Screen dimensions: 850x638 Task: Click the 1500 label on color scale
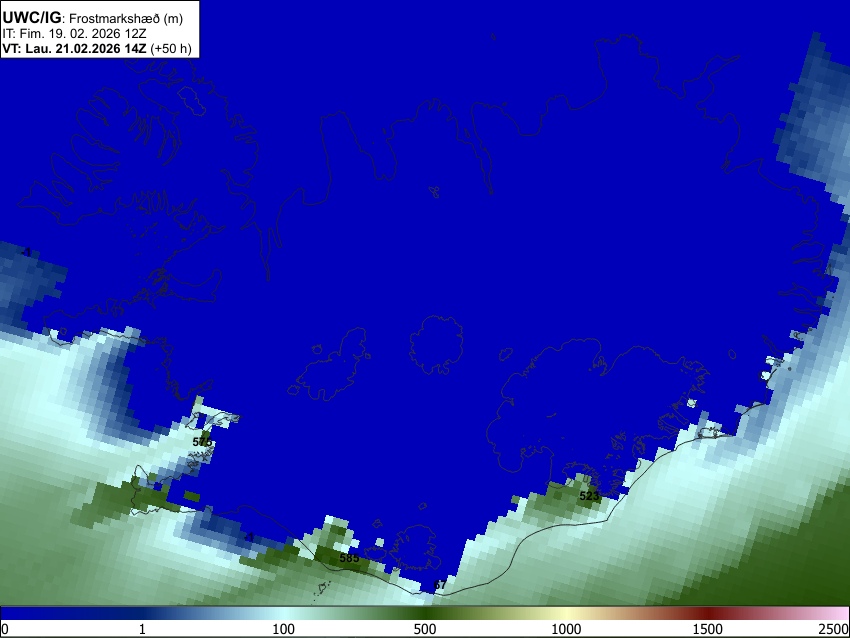point(708,629)
